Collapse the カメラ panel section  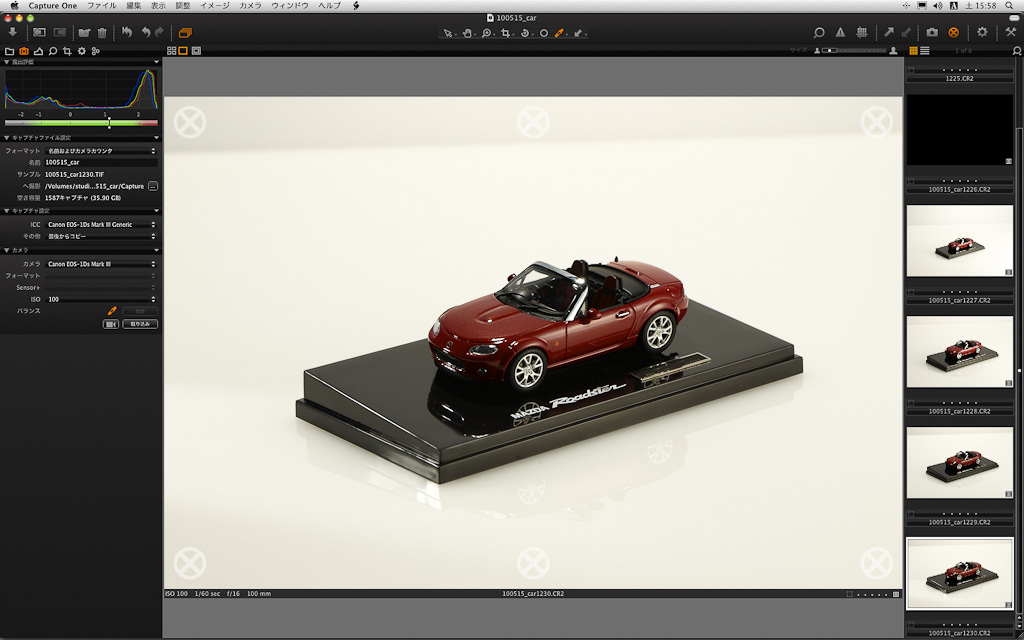click(x=7, y=250)
